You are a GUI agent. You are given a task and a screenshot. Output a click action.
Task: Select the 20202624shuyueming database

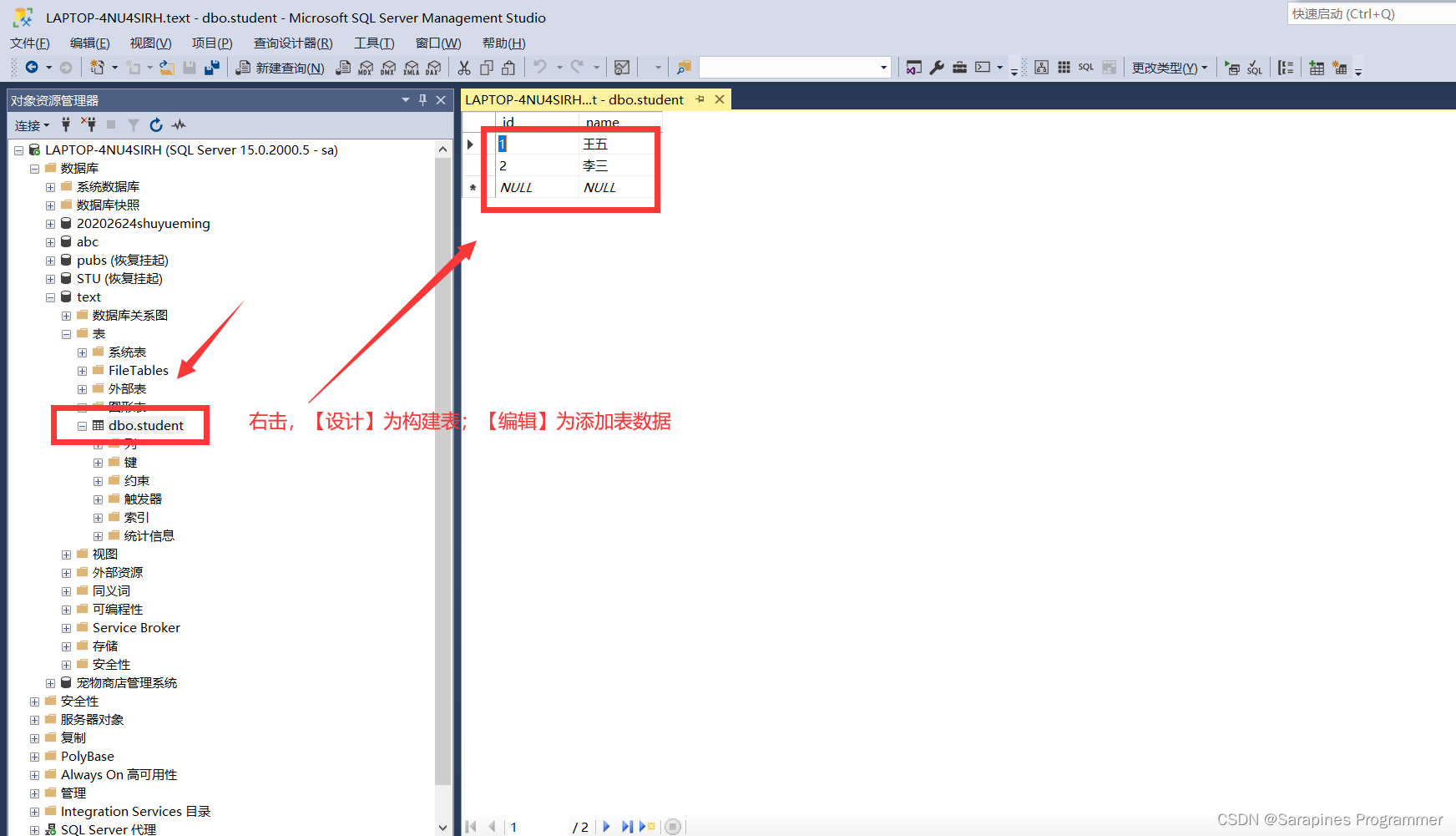(143, 224)
